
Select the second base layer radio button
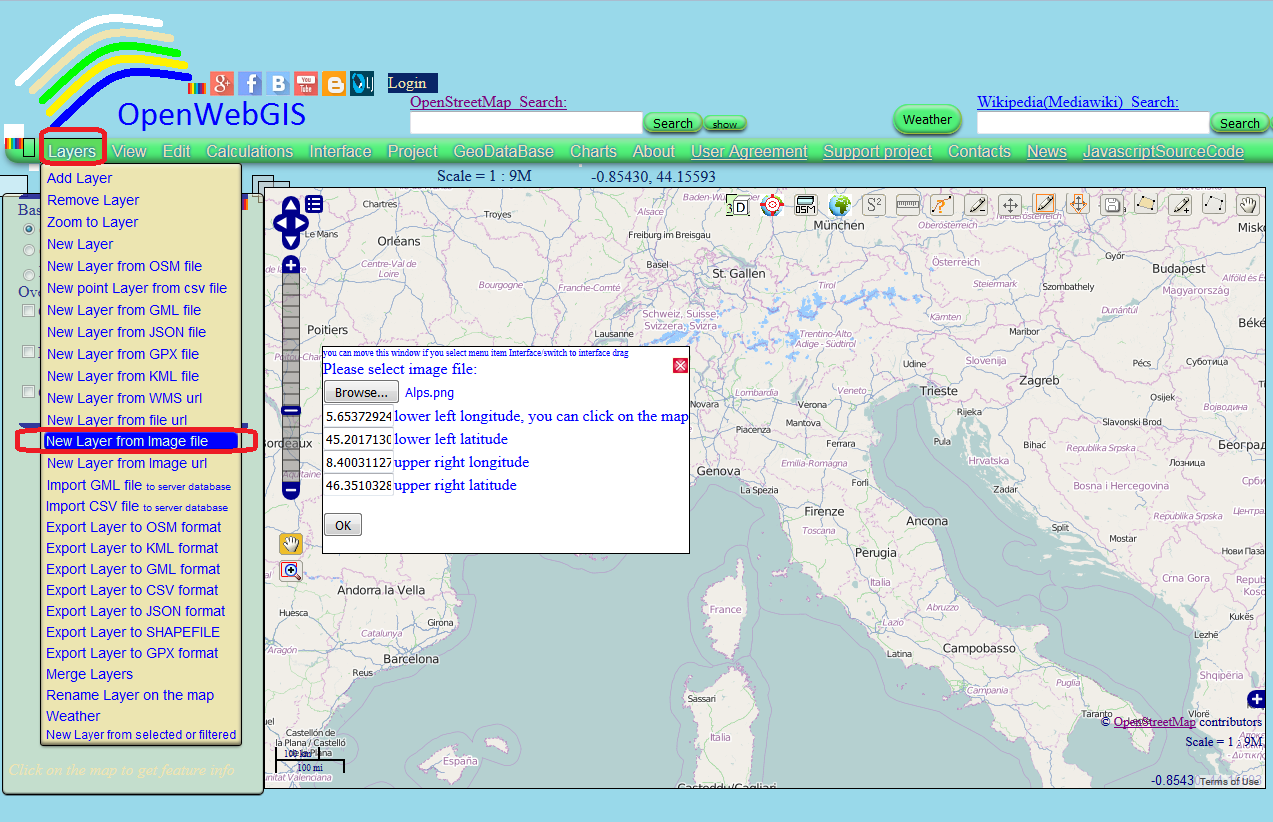point(29,250)
